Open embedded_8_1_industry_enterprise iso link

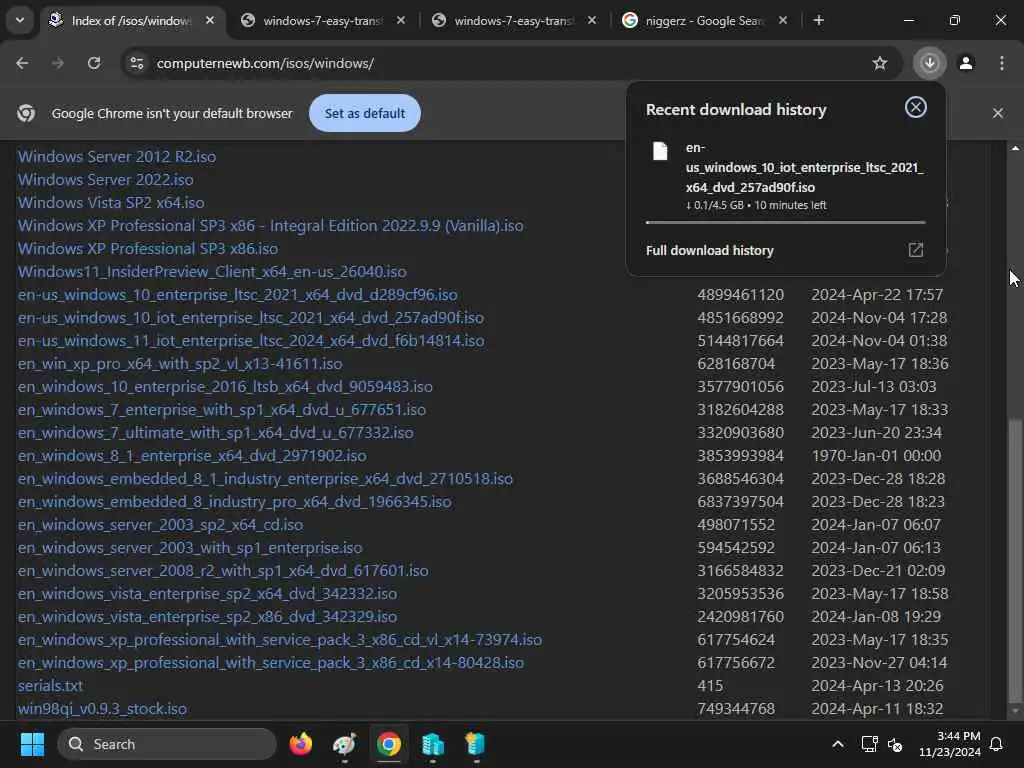click(x=265, y=479)
